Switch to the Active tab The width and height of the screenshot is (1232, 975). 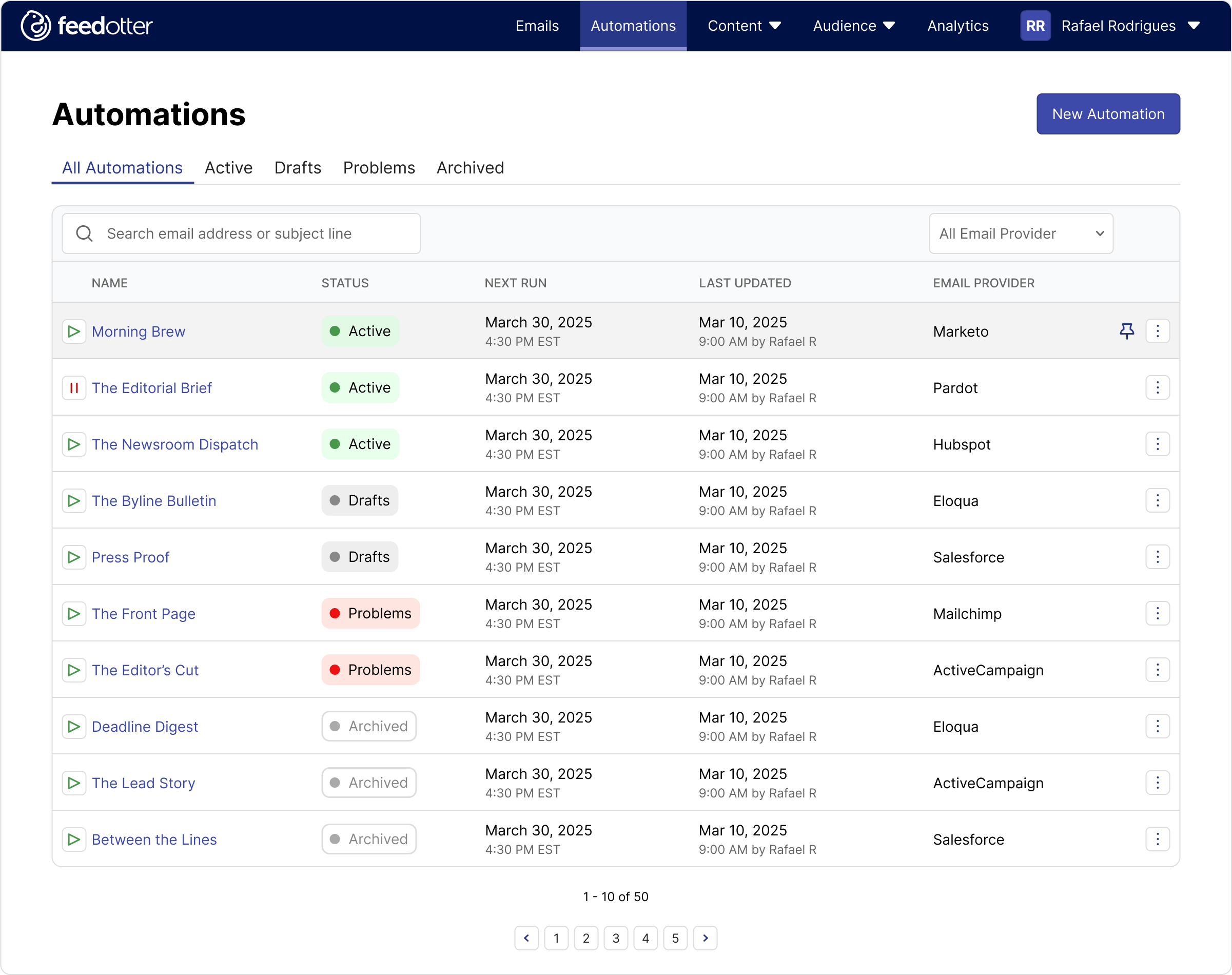[228, 168]
